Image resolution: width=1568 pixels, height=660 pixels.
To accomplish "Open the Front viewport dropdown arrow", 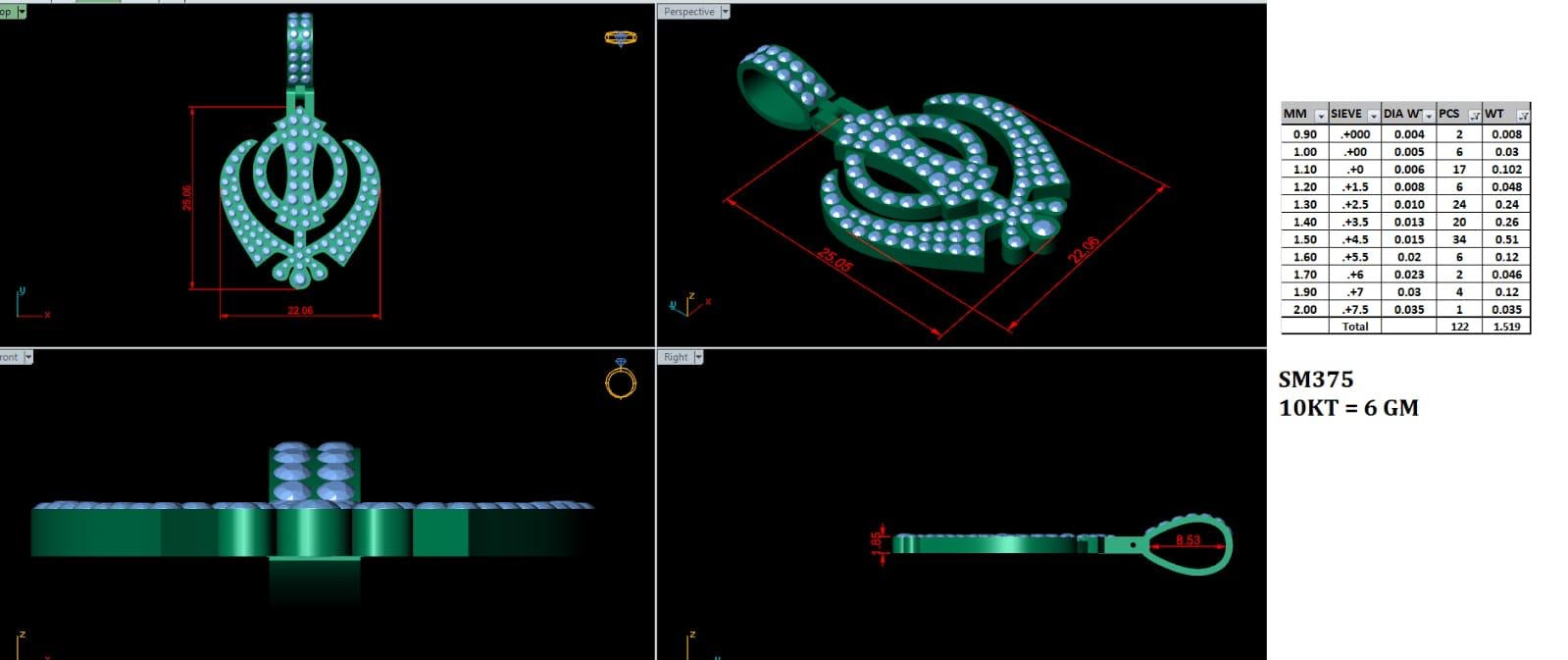I will click(x=27, y=357).
